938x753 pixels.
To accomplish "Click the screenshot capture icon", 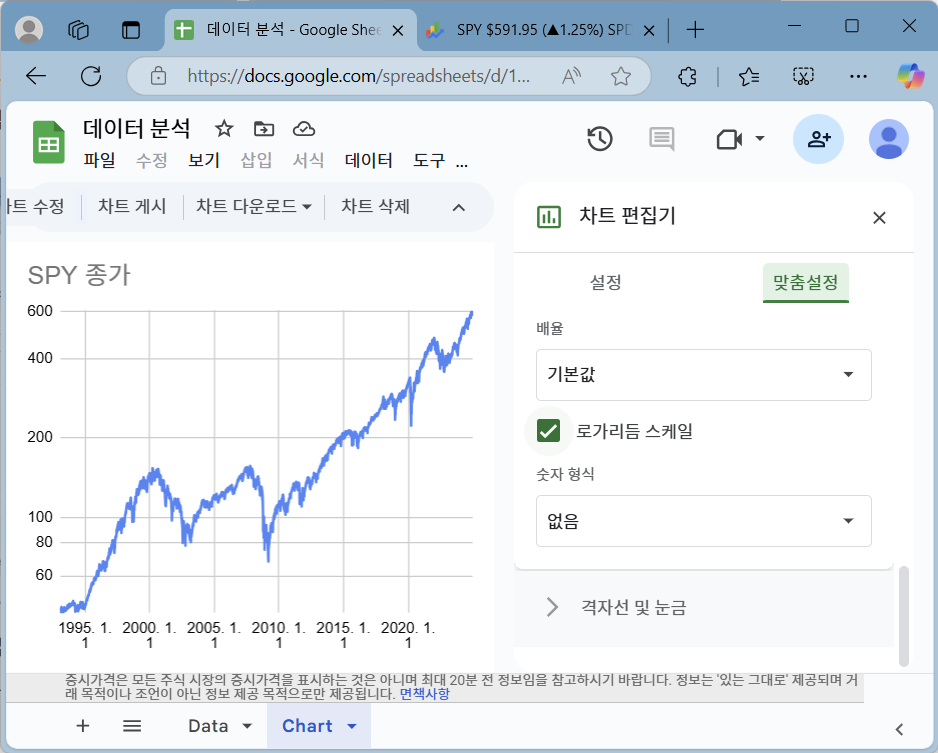I will point(803,76).
